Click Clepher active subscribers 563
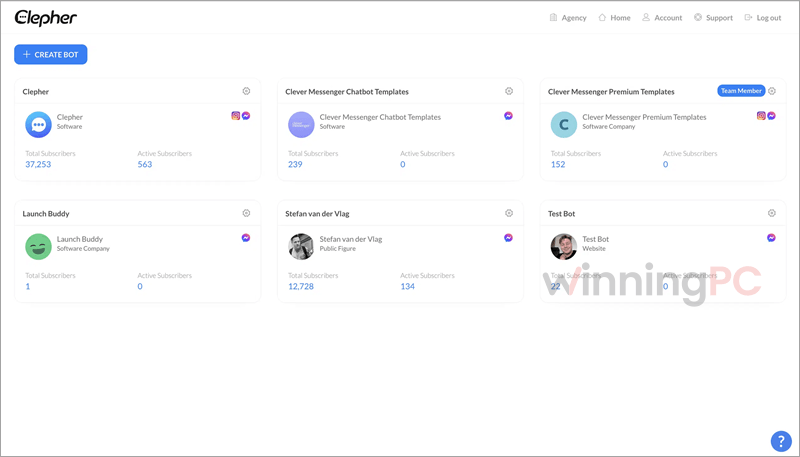This screenshot has height=457, width=800. click(x=145, y=164)
